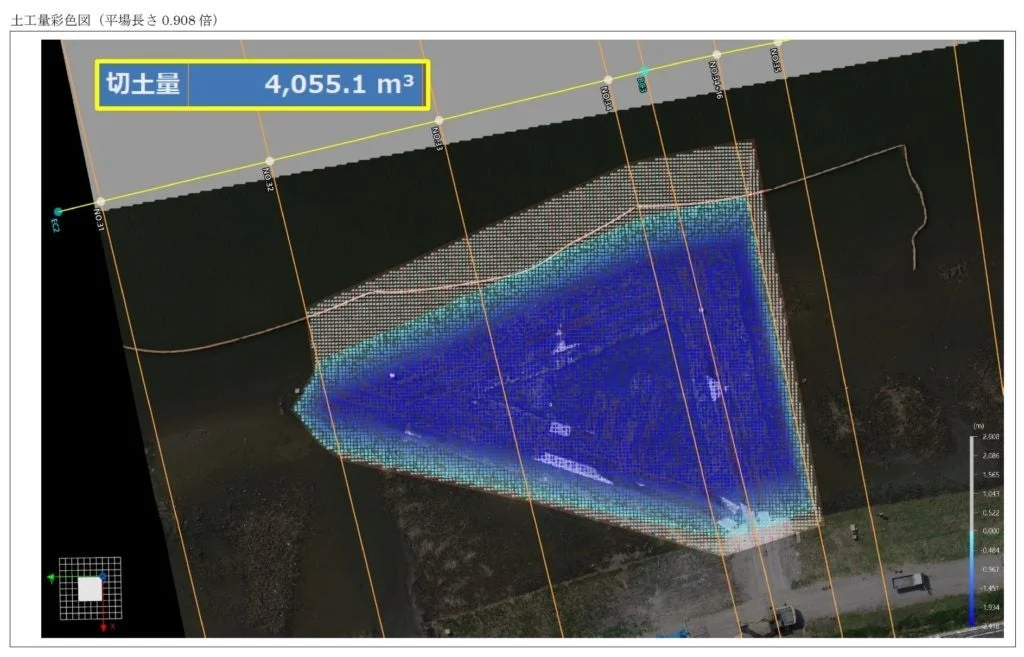
Task: Click the NO.34+16 station point
Action: pyautogui.click(x=716, y=54)
